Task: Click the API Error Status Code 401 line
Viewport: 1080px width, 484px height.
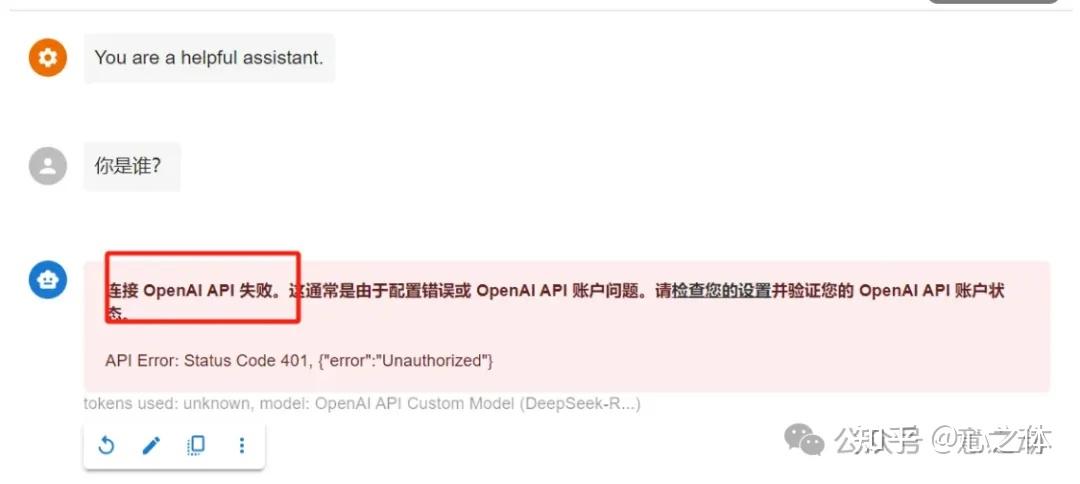Action: 299,360
